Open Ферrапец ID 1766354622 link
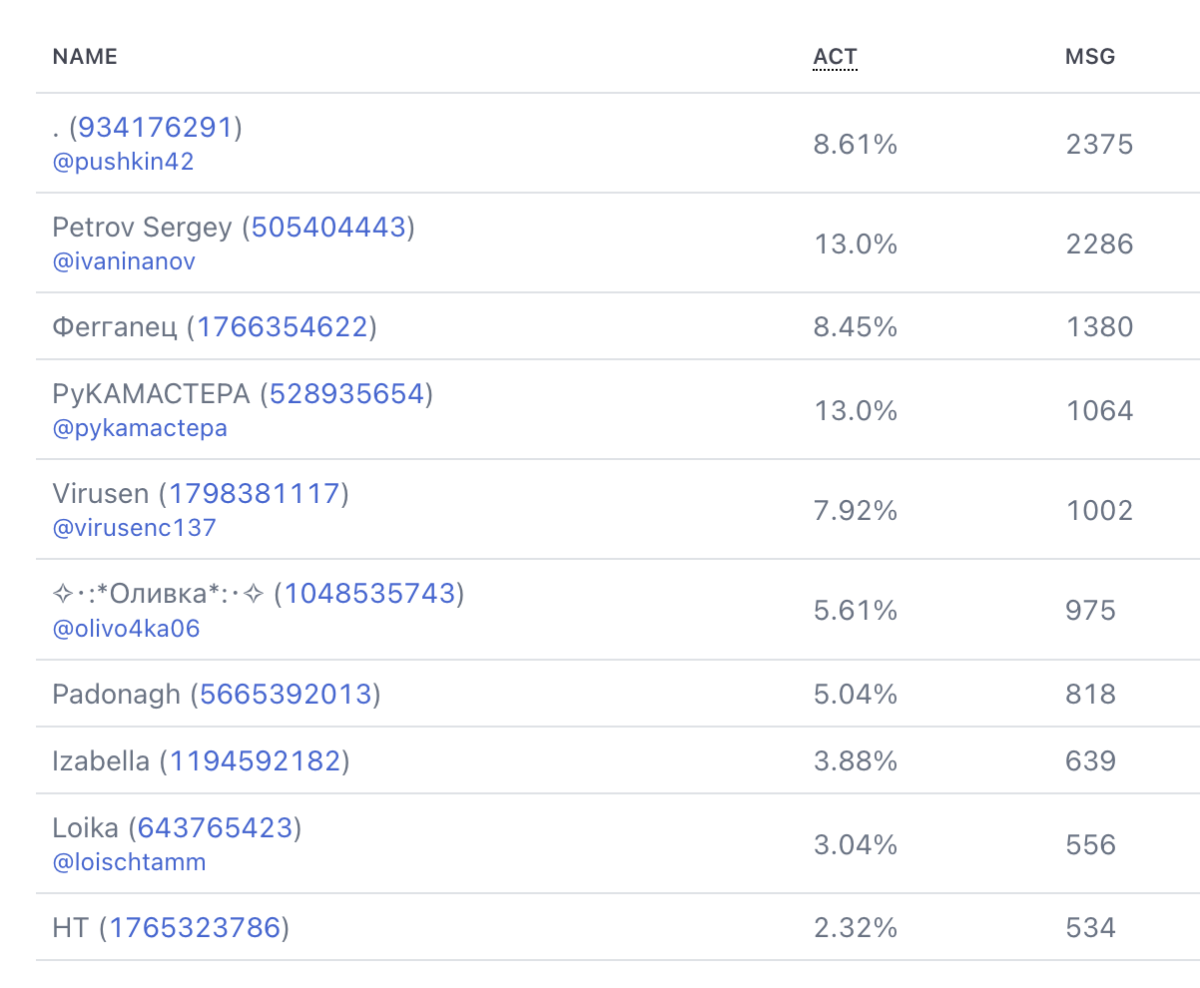Viewport: 1200px width, 988px height. [283, 327]
